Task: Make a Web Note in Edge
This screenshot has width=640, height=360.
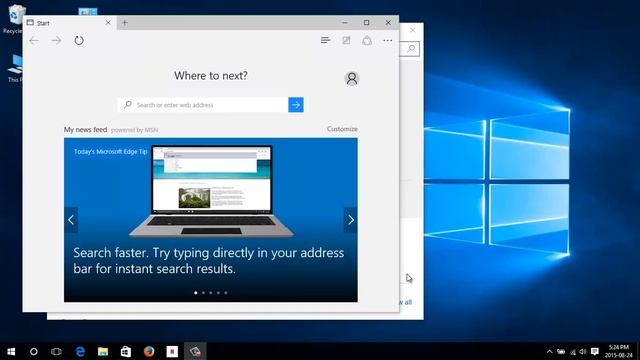Action: (x=346, y=40)
